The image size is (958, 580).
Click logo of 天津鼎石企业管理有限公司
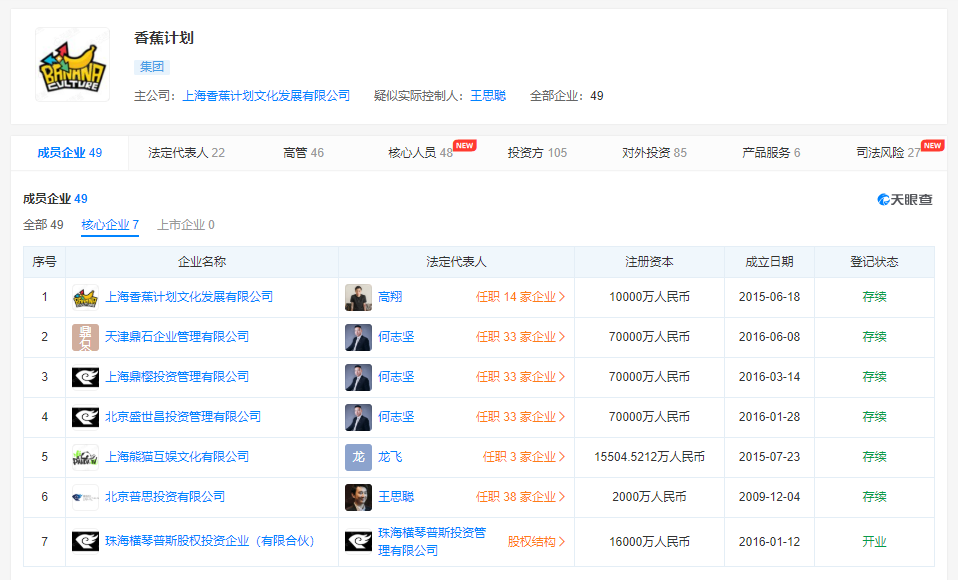[86, 337]
